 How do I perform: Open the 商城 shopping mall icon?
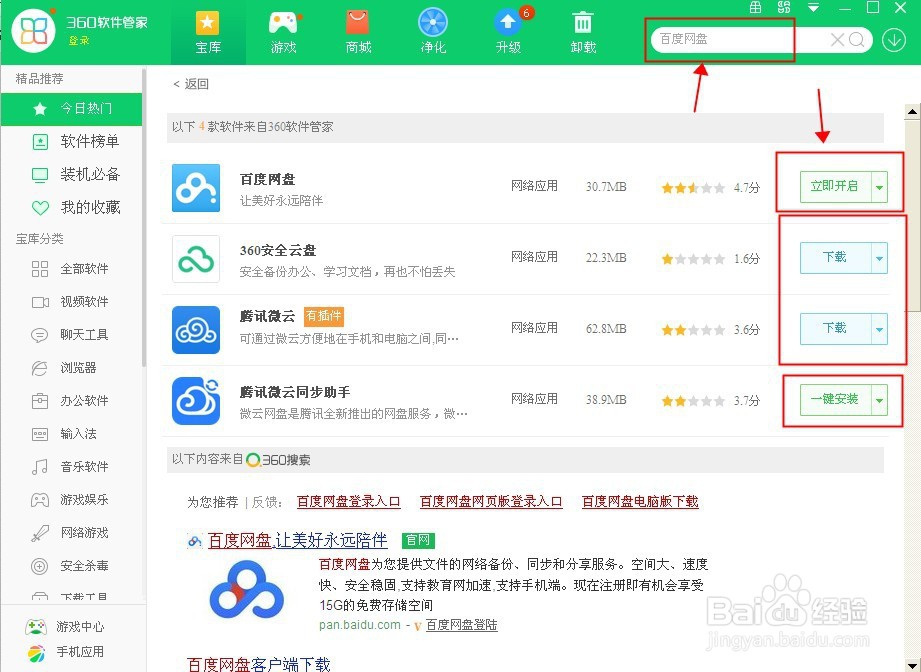pyautogui.click(x=358, y=30)
